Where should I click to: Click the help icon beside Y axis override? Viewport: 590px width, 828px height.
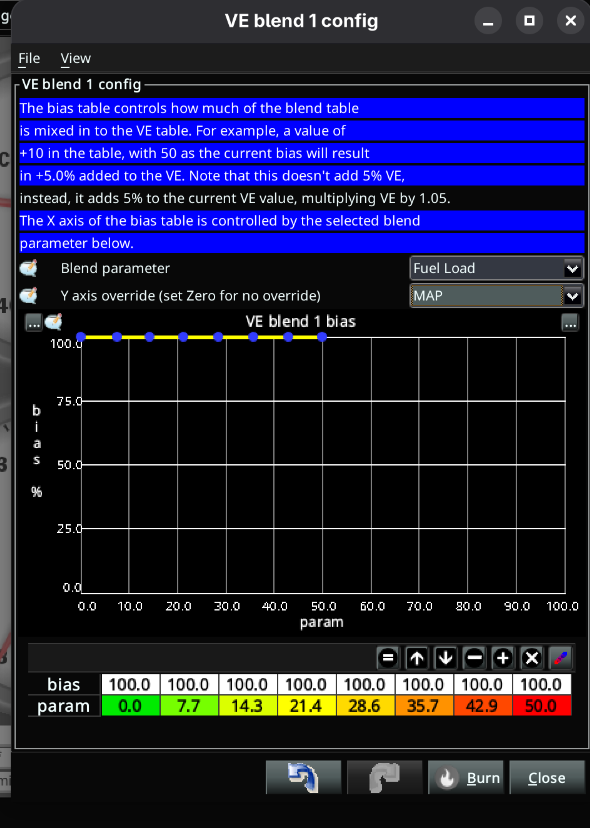pos(29,296)
